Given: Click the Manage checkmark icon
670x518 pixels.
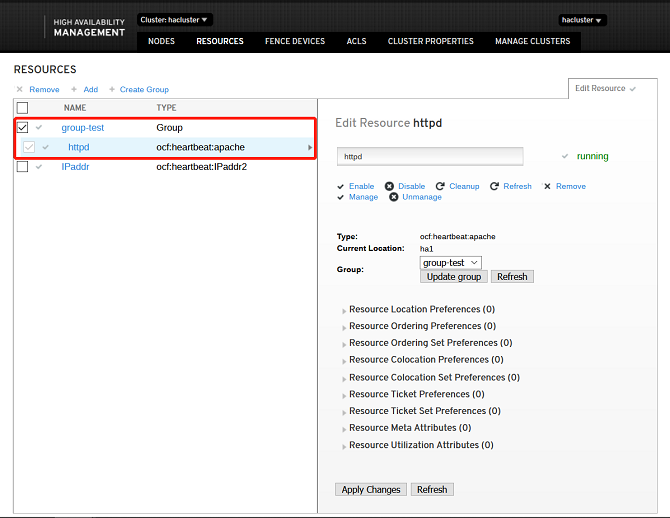Looking at the screenshot, I should pos(341,197).
